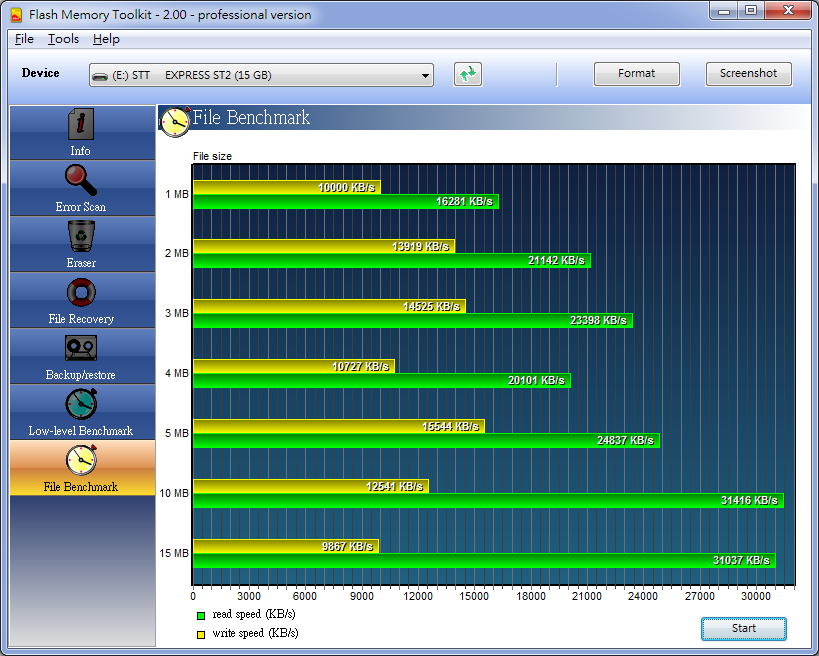Click the 10727 KB/s write bar

point(294,366)
